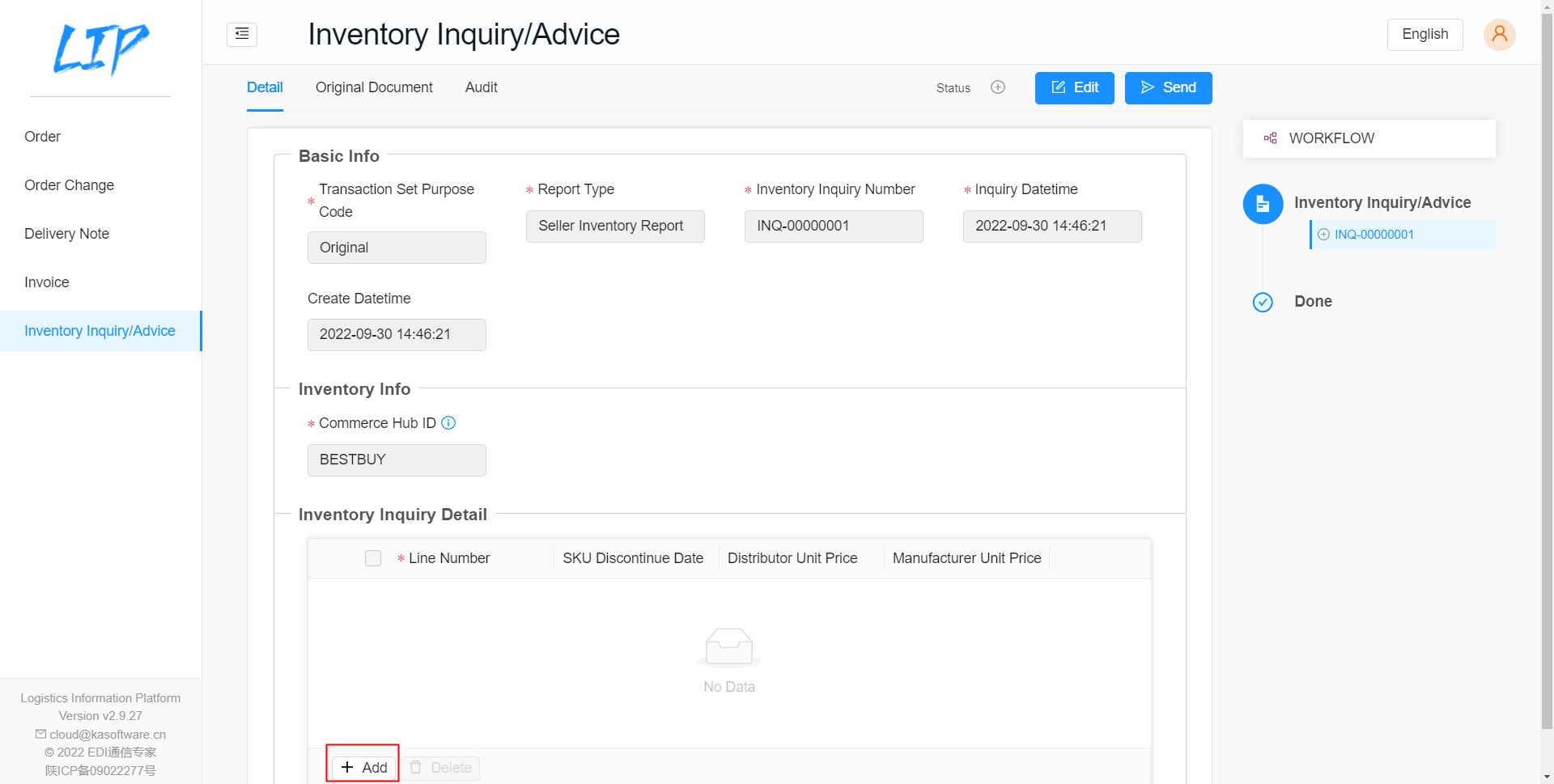Open the Report Type field
The width and height of the screenshot is (1554, 784).
(x=615, y=227)
